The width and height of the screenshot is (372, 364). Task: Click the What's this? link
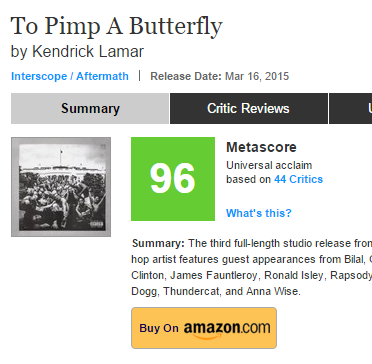tap(259, 213)
